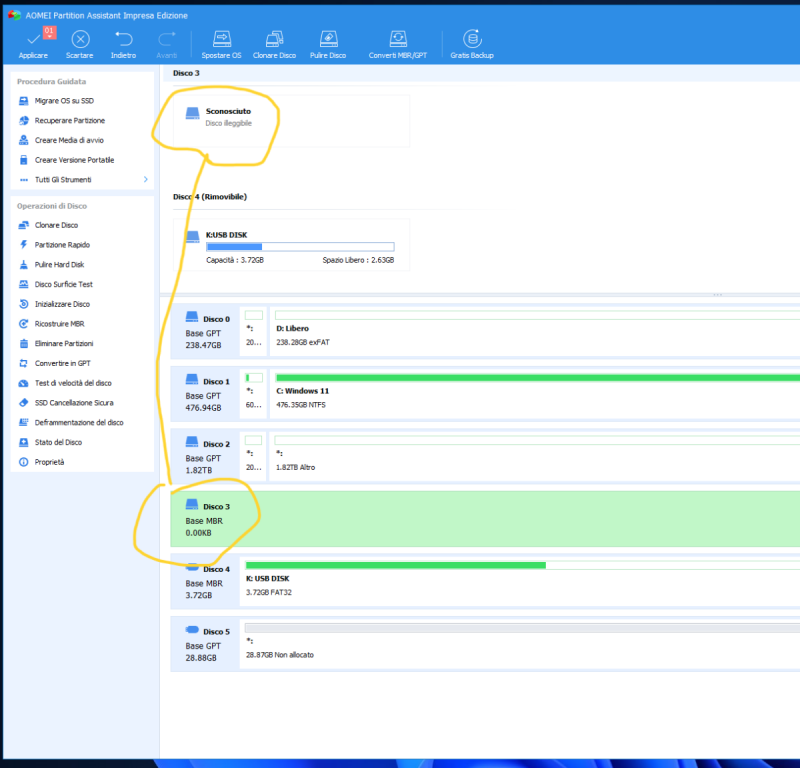Select D: Libero exFAT partition

tap(535, 332)
